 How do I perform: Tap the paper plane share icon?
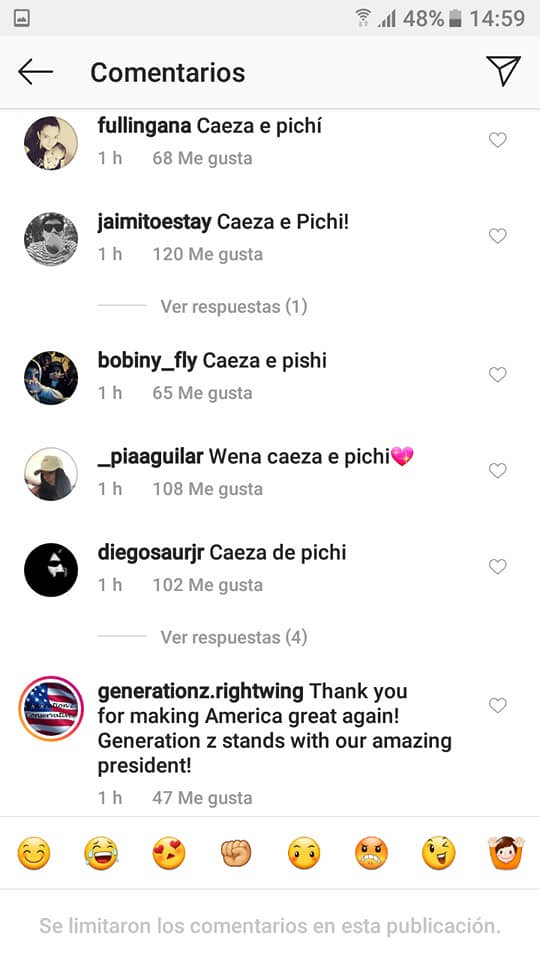tap(503, 71)
